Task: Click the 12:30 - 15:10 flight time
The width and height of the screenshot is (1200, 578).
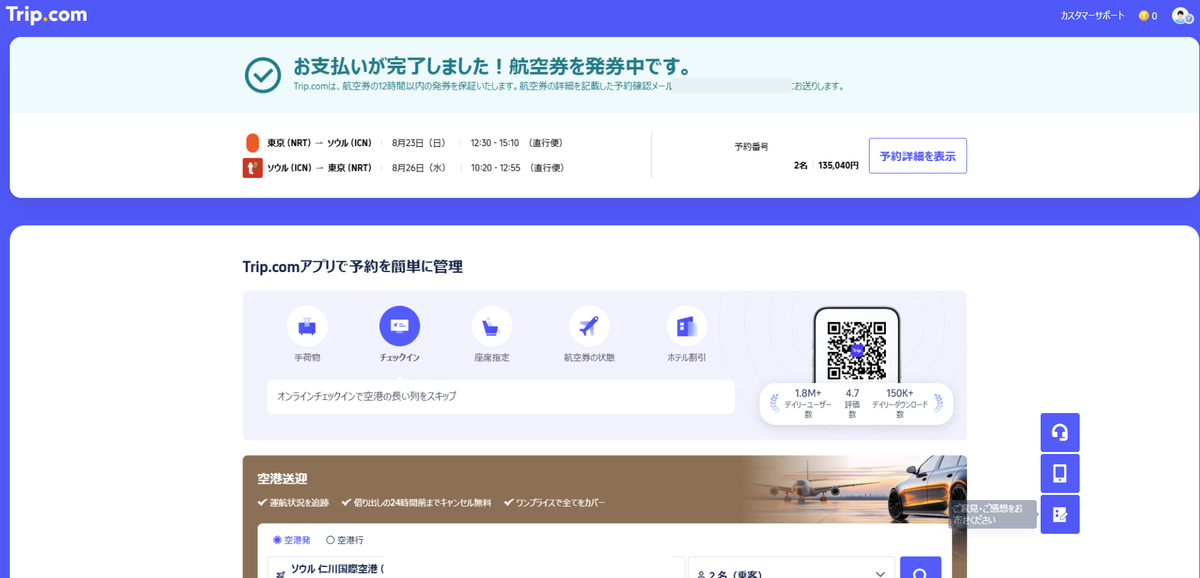Action: 494,143
